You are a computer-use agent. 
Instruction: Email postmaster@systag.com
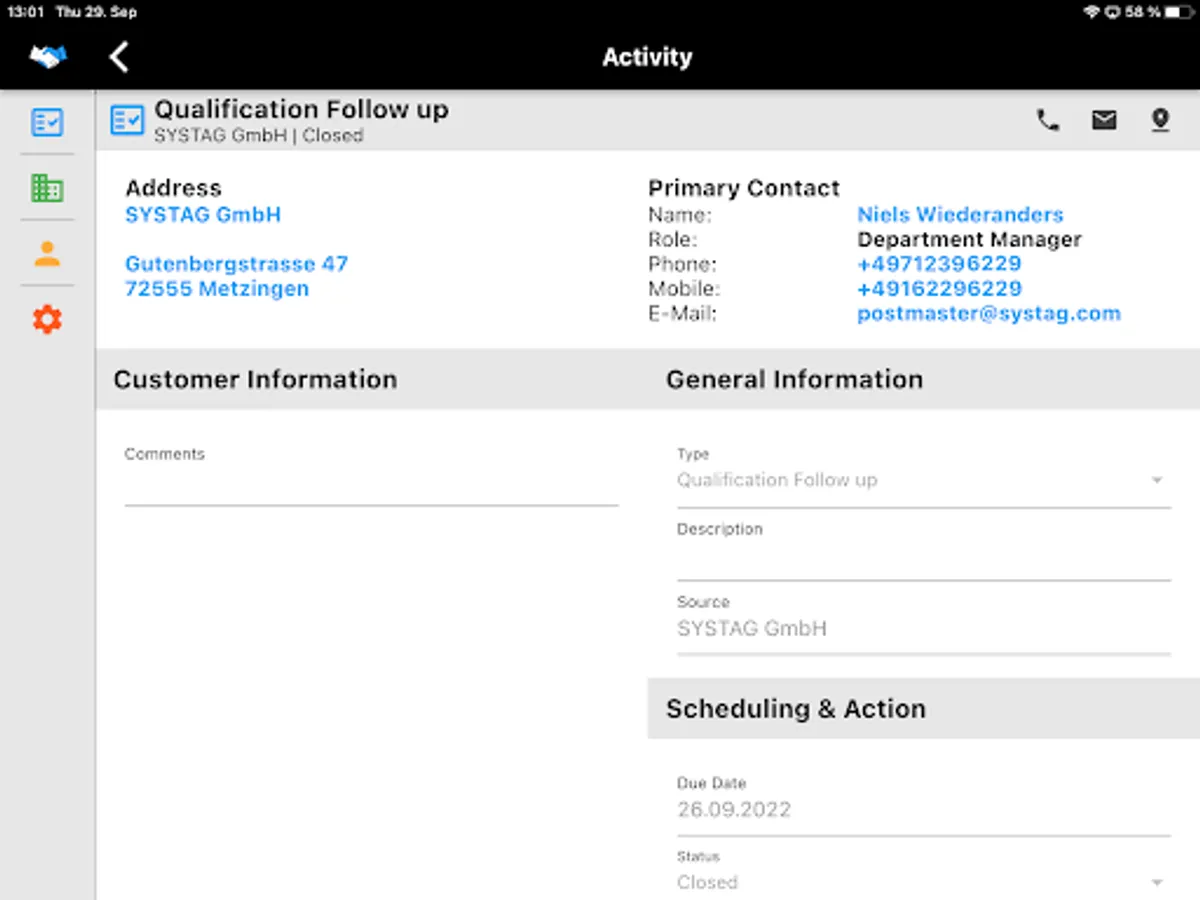988,314
